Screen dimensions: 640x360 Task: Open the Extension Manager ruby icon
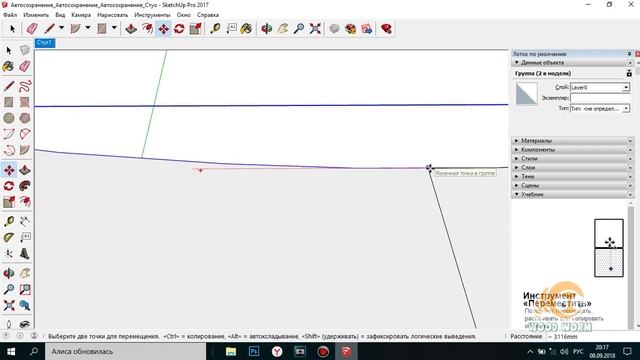[386, 29]
